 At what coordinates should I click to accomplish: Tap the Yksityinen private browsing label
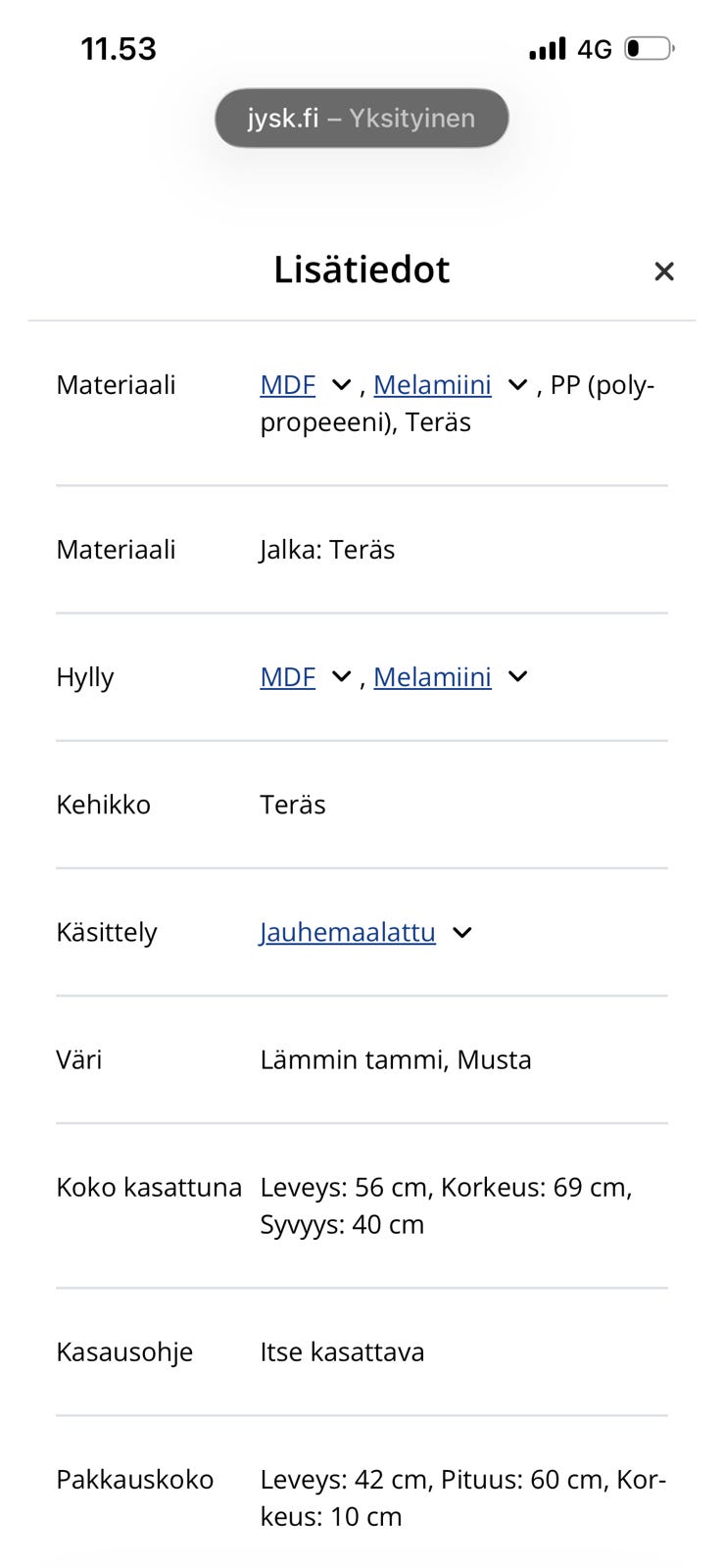(414, 118)
